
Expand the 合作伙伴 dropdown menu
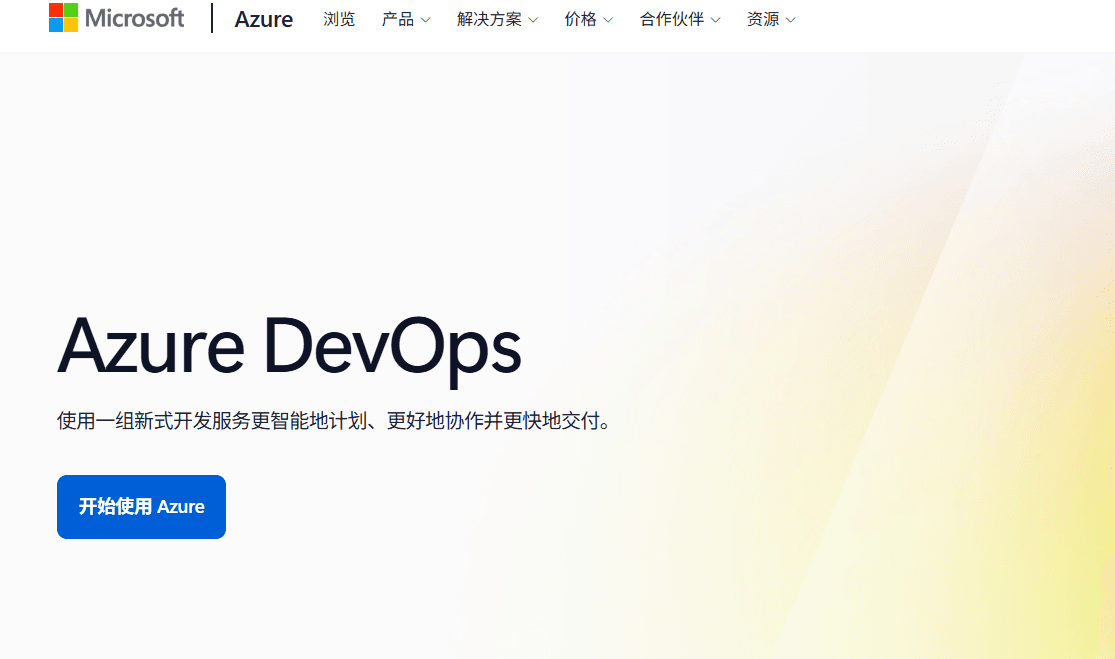(x=681, y=19)
